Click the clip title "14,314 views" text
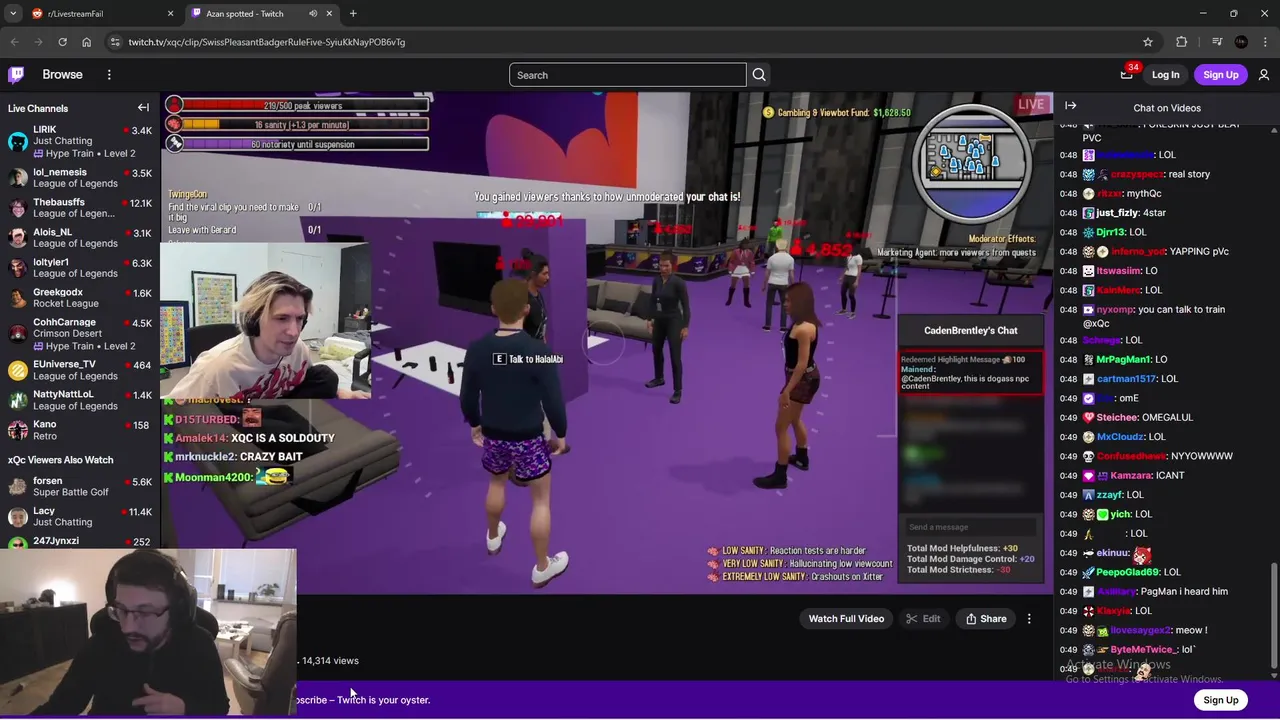This screenshot has width=1280, height=720. point(330,661)
